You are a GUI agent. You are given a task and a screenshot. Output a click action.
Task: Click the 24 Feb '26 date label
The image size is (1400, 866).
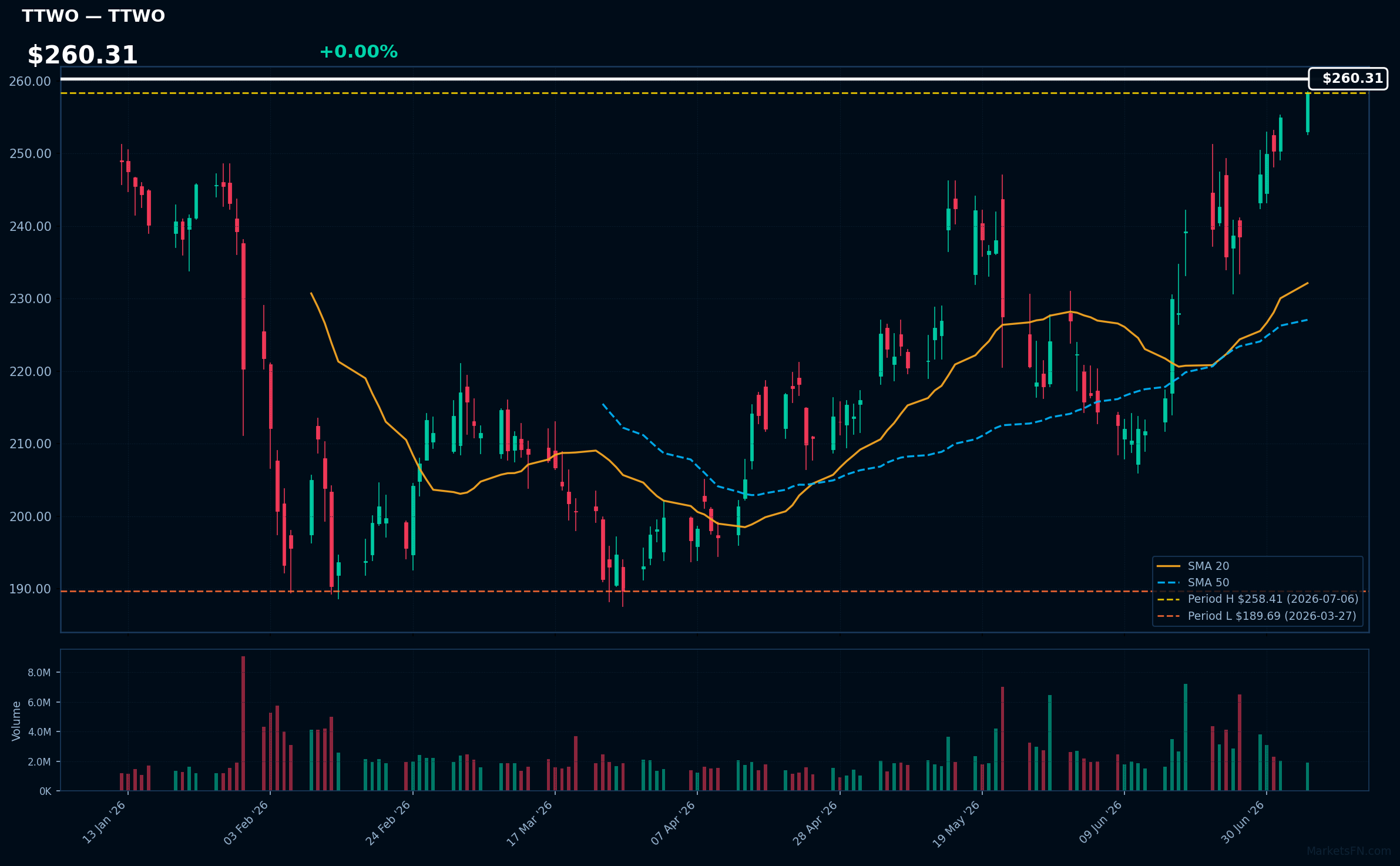pyautogui.click(x=388, y=823)
